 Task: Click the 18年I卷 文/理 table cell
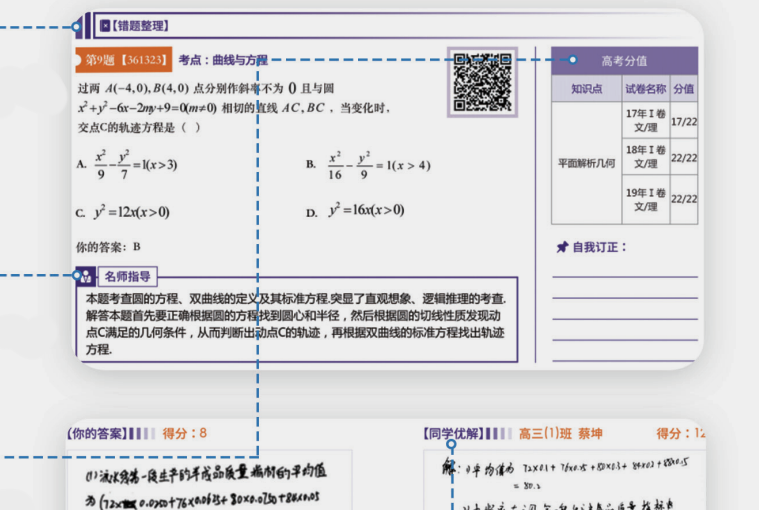(x=645, y=156)
